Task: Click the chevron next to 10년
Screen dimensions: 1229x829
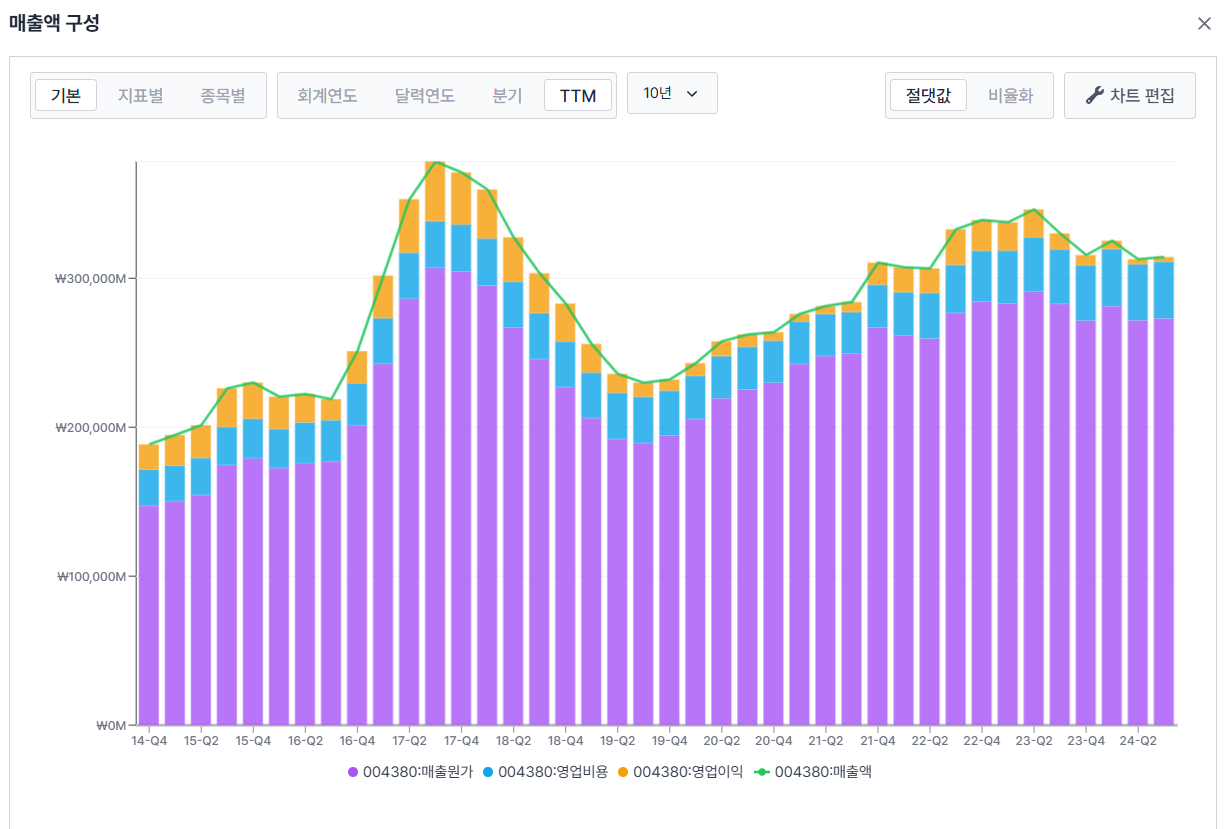Action: point(692,94)
